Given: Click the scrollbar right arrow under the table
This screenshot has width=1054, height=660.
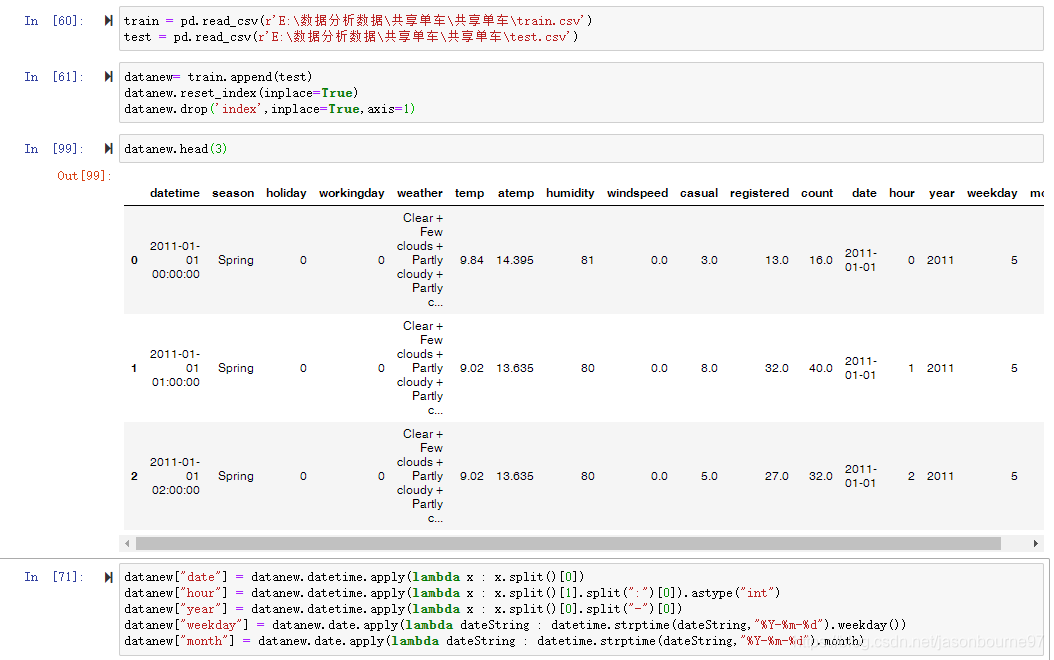Looking at the screenshot, I should tap(1036, 543).
